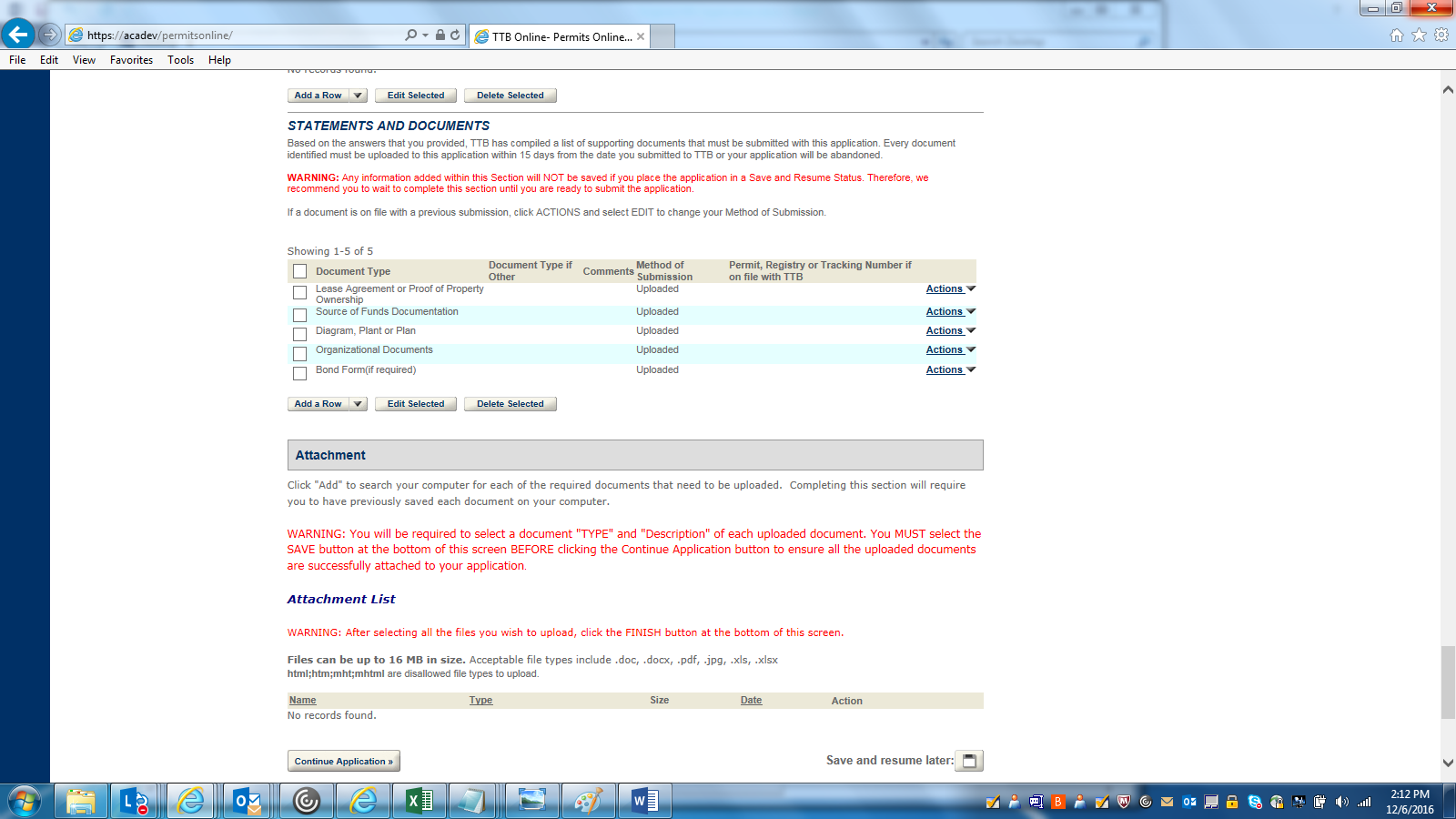The image size is (1456, 819).
Task: Refresh the page with the reload icon
Action: point(455,35)
